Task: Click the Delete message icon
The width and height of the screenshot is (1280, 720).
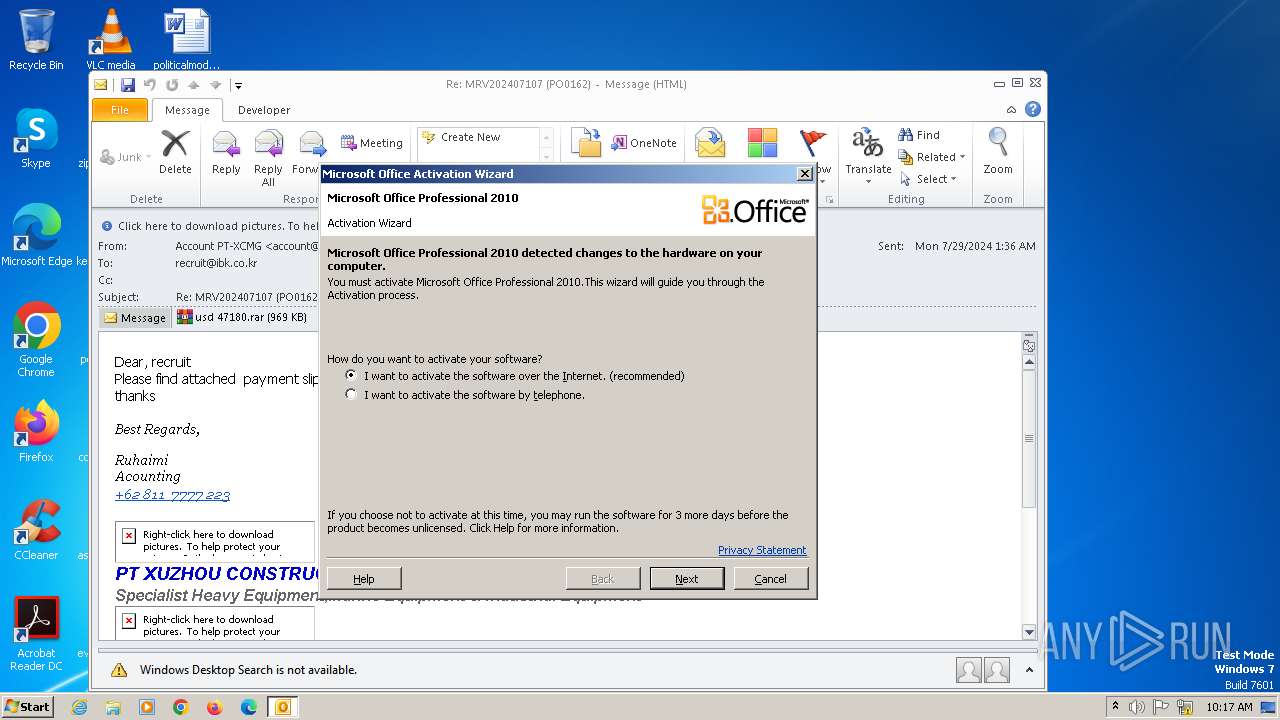Action: click(x=175, y=152)
